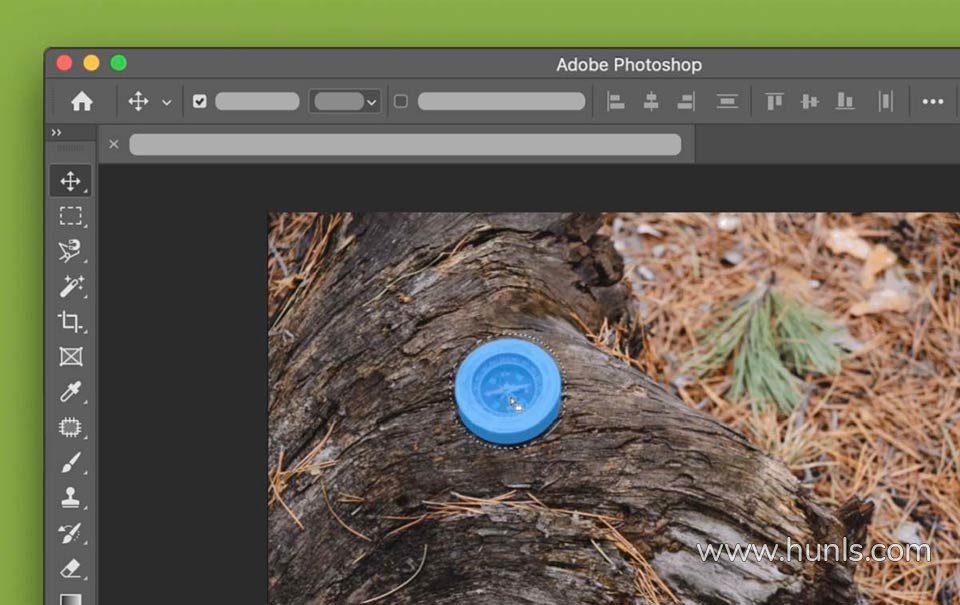Close the open document tab

[x=114, y=144]
